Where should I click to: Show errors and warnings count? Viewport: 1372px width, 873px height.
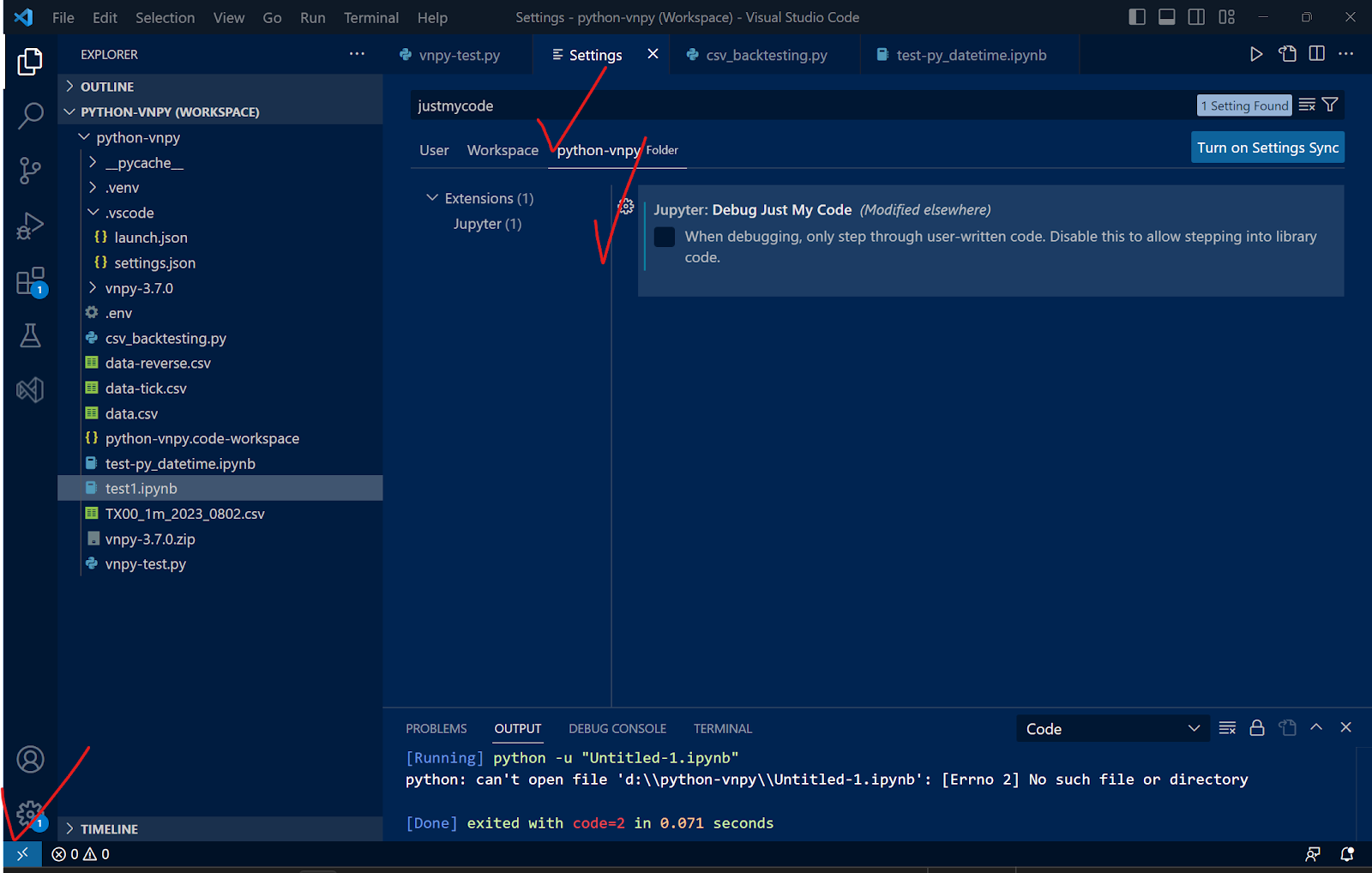pos(81,854)
